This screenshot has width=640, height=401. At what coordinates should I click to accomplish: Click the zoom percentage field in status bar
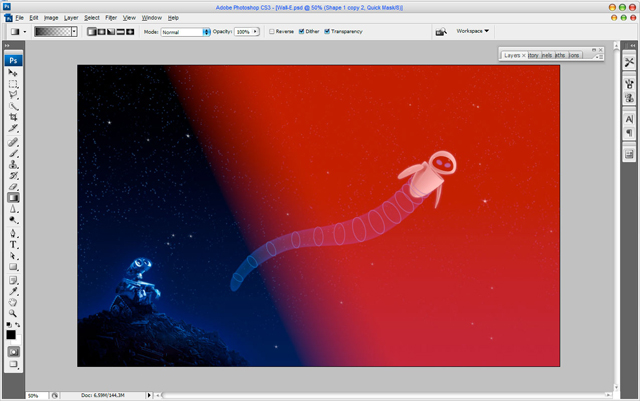[37, 395]
